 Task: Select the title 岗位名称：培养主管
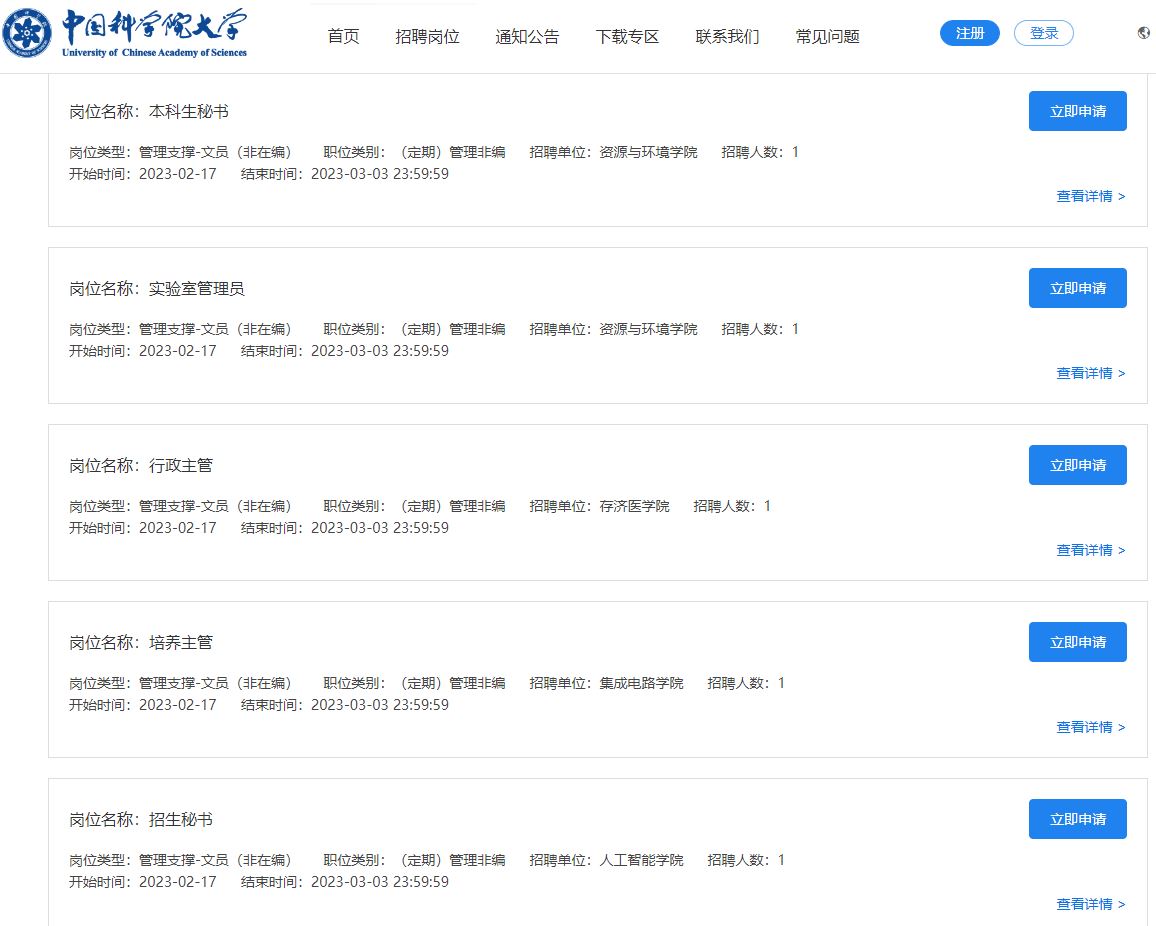(x=141, y=642)
